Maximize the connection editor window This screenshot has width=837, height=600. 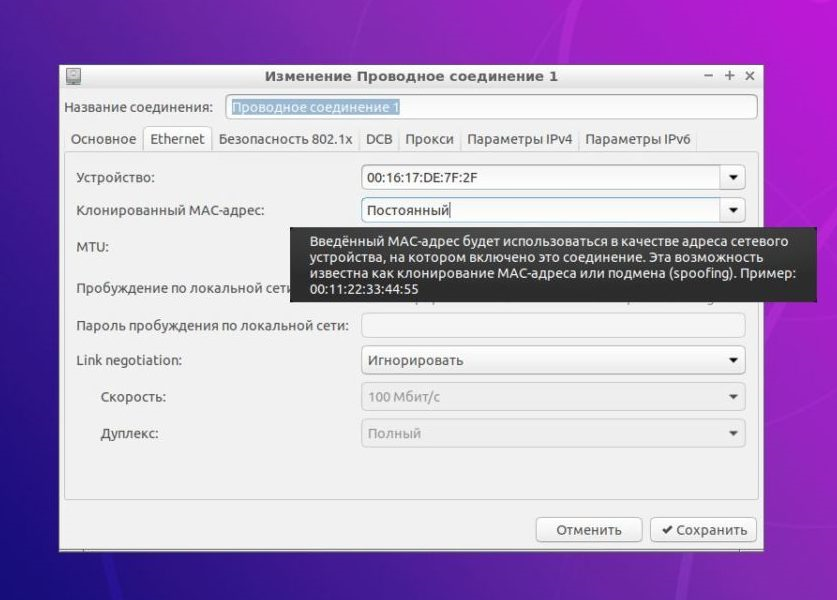[730, 76]
